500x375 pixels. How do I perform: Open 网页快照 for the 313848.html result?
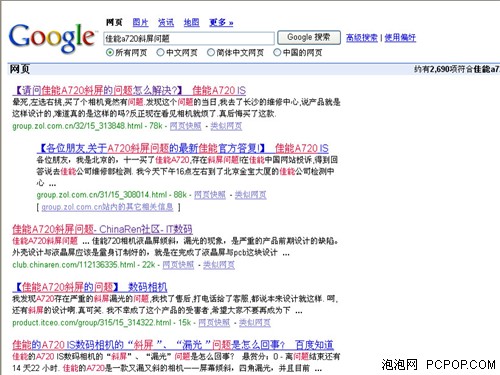point(186,126)
